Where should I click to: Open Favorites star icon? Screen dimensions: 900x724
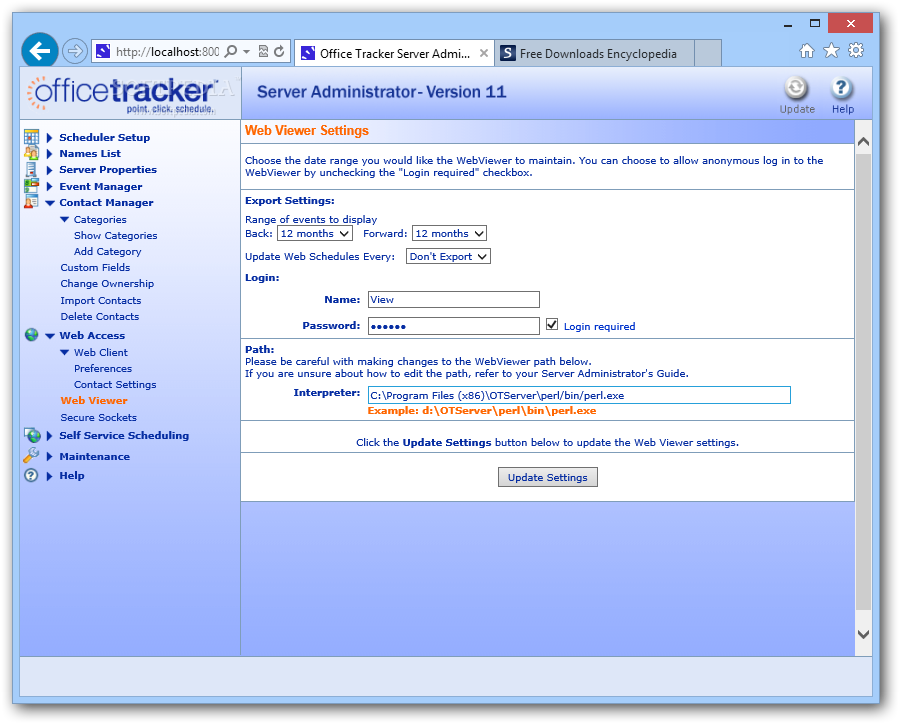click(x=831, y=51)
